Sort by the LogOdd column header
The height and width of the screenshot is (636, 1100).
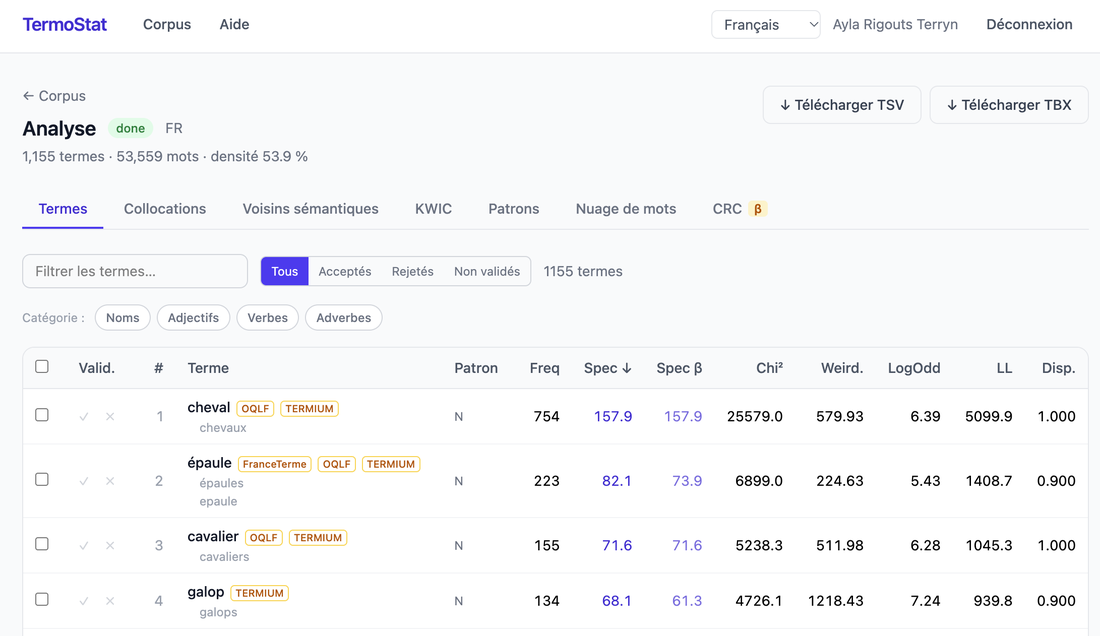click(x=914, y=368)
